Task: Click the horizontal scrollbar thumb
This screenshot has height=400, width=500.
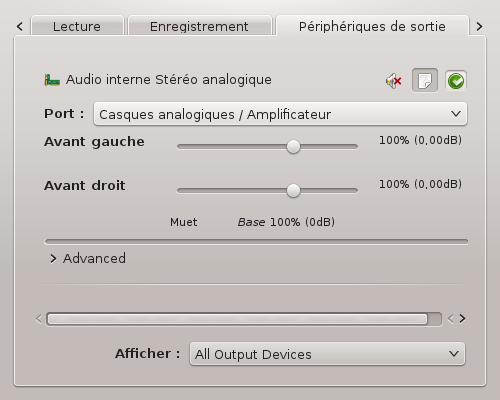Action: (237, 319)
